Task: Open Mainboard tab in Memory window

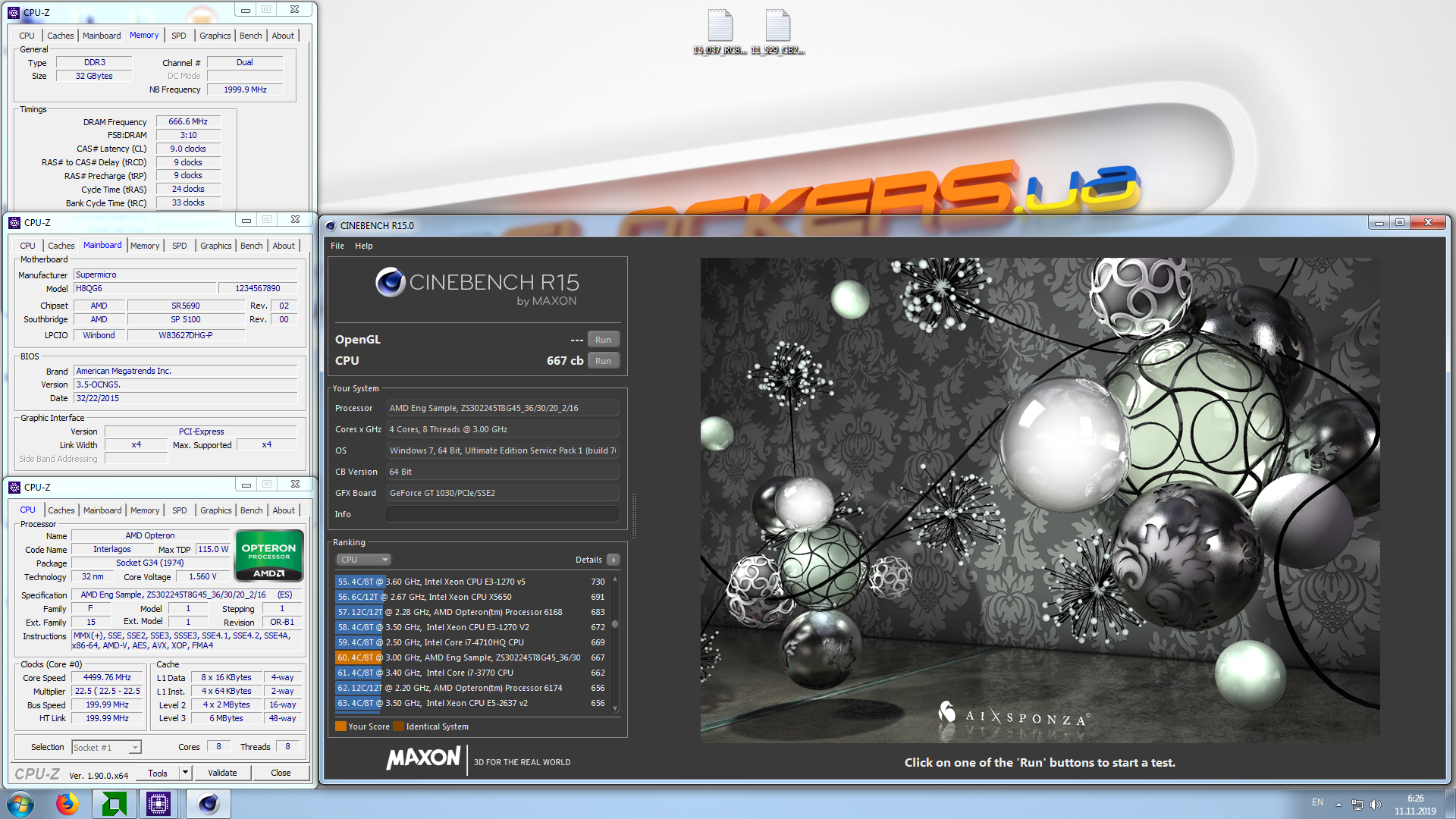Action: click(102, 36)
